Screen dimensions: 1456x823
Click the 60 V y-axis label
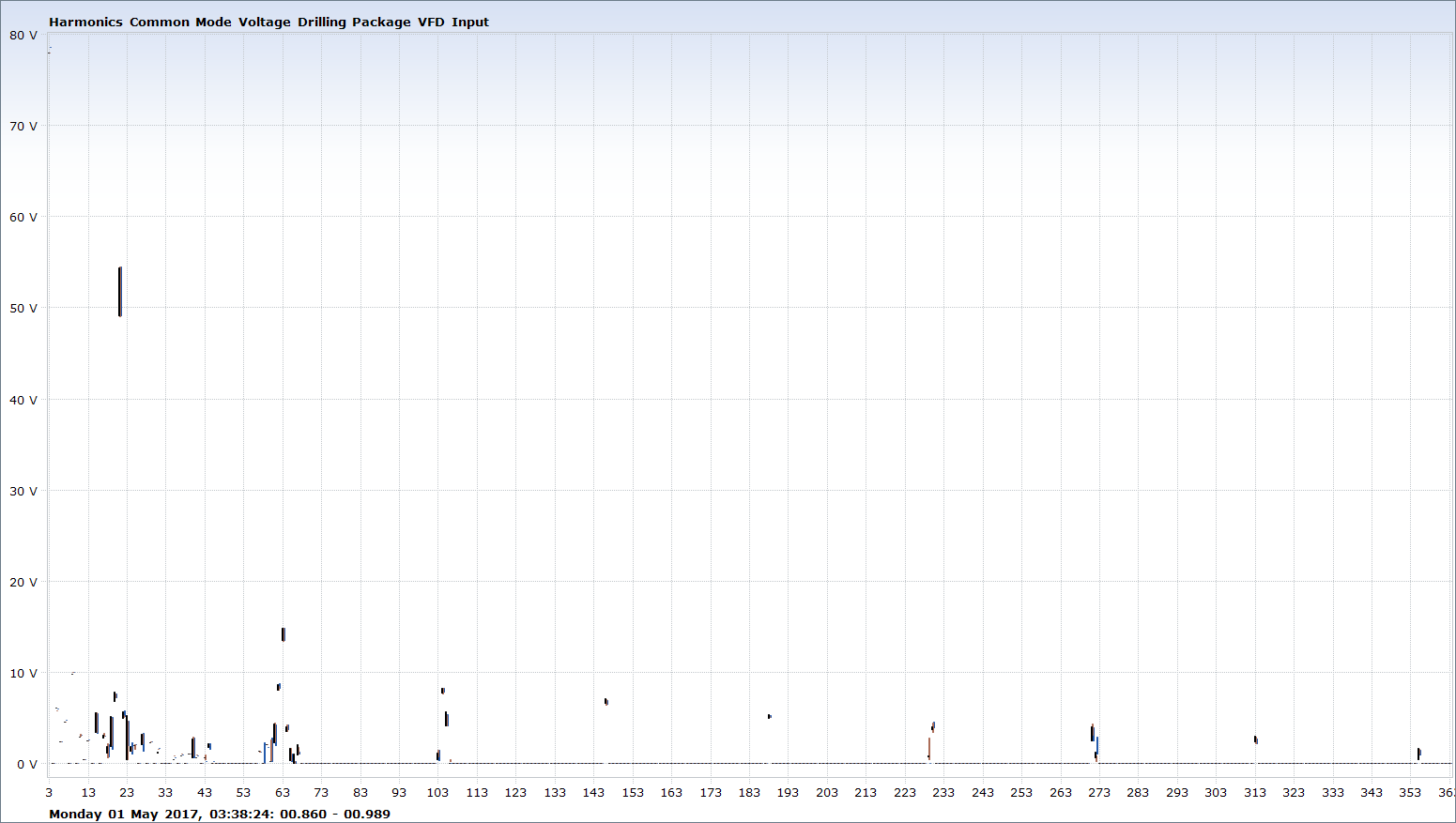tap(23, 217)
